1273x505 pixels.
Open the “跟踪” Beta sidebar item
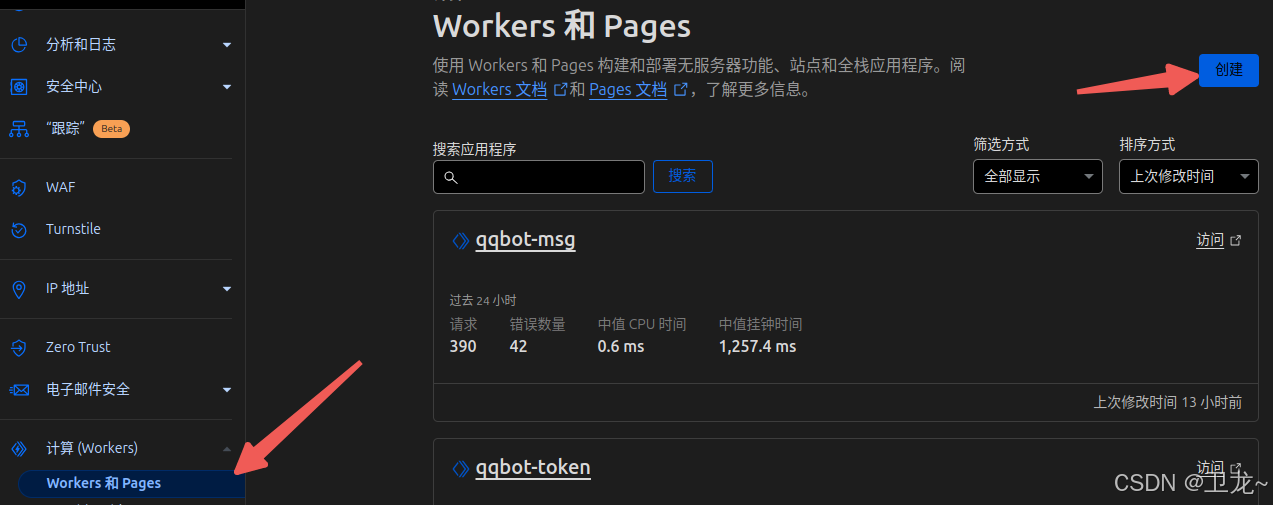pyautogui.click(x=68, y=129)
